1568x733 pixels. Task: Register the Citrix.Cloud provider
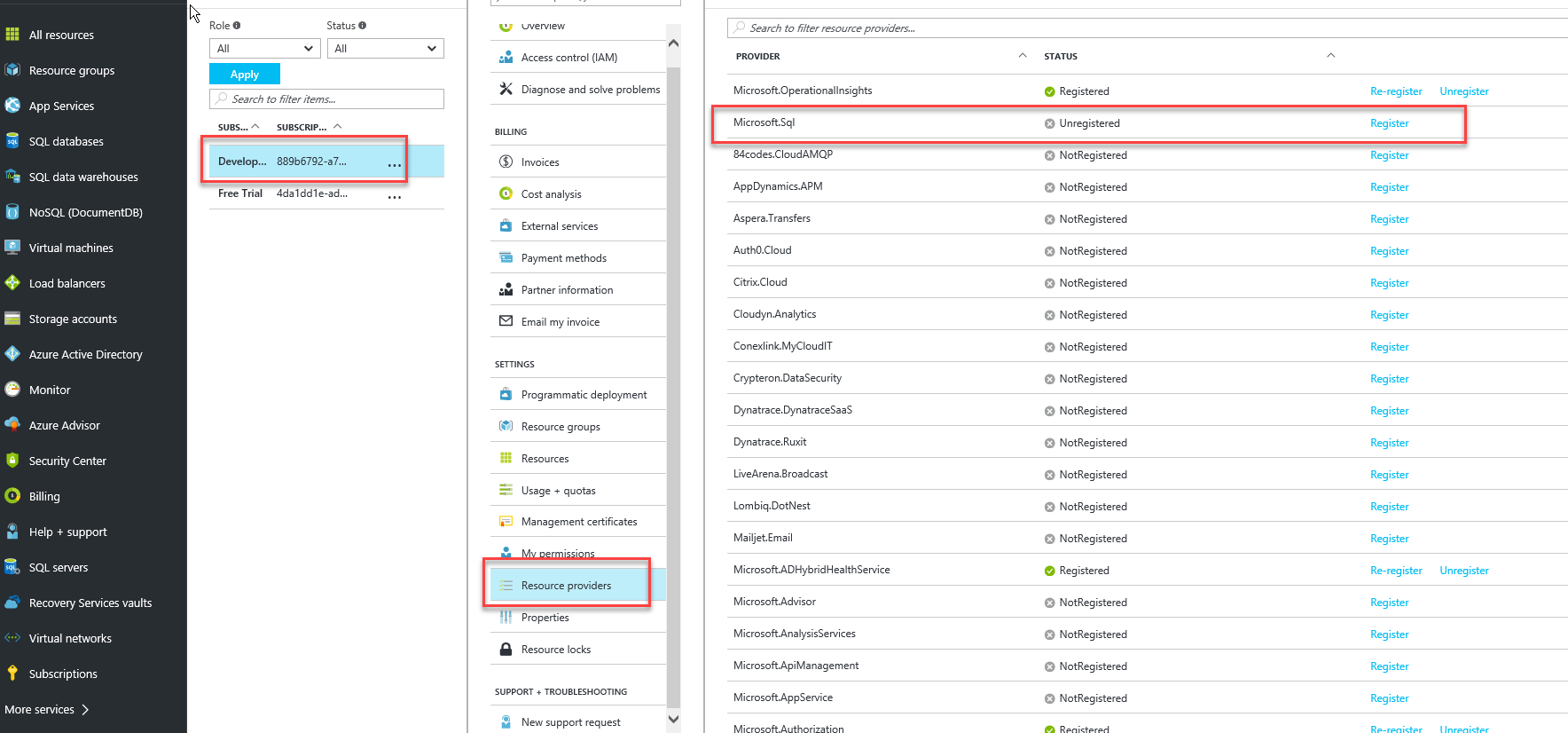point(1389,283)
